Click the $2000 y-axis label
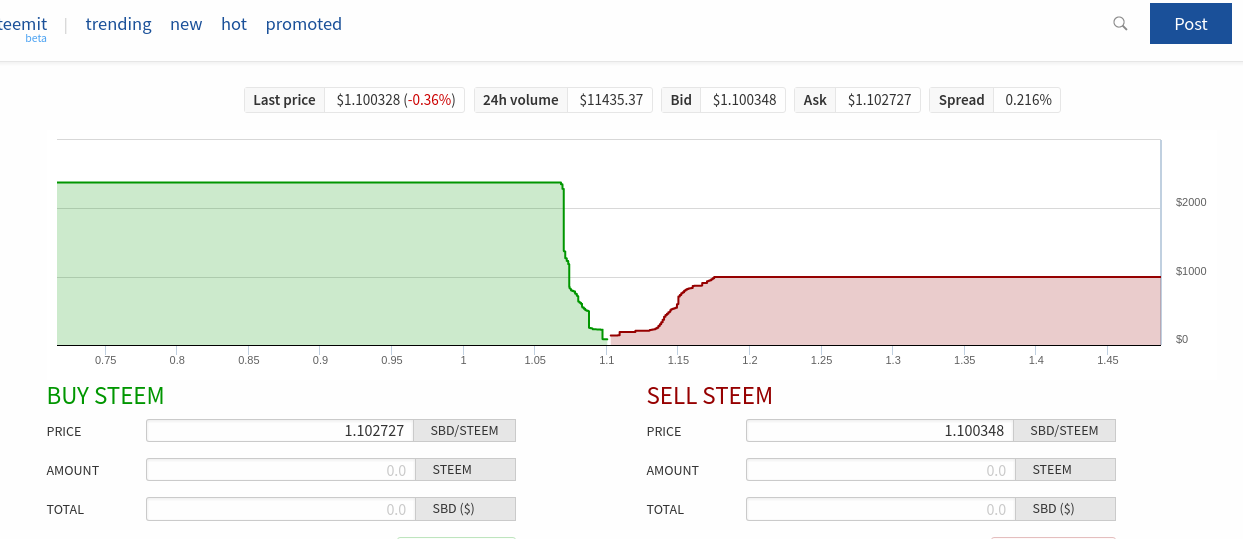The image size is (1243, 539). (x=1191, y=202)
